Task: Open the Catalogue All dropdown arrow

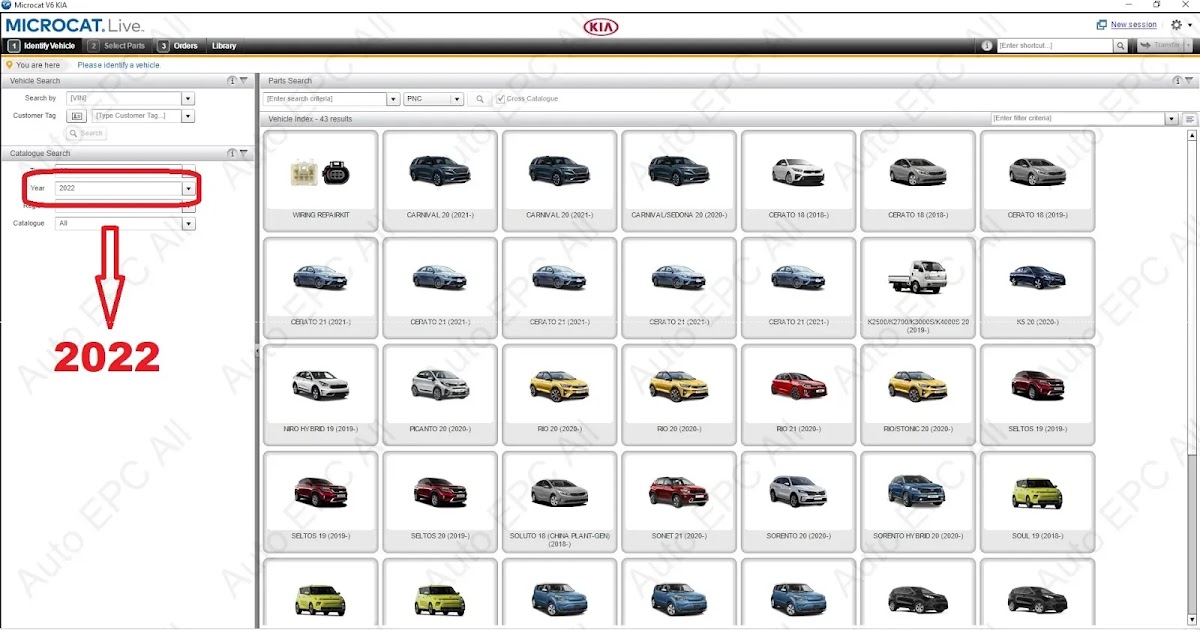Action: pos(188,224)
